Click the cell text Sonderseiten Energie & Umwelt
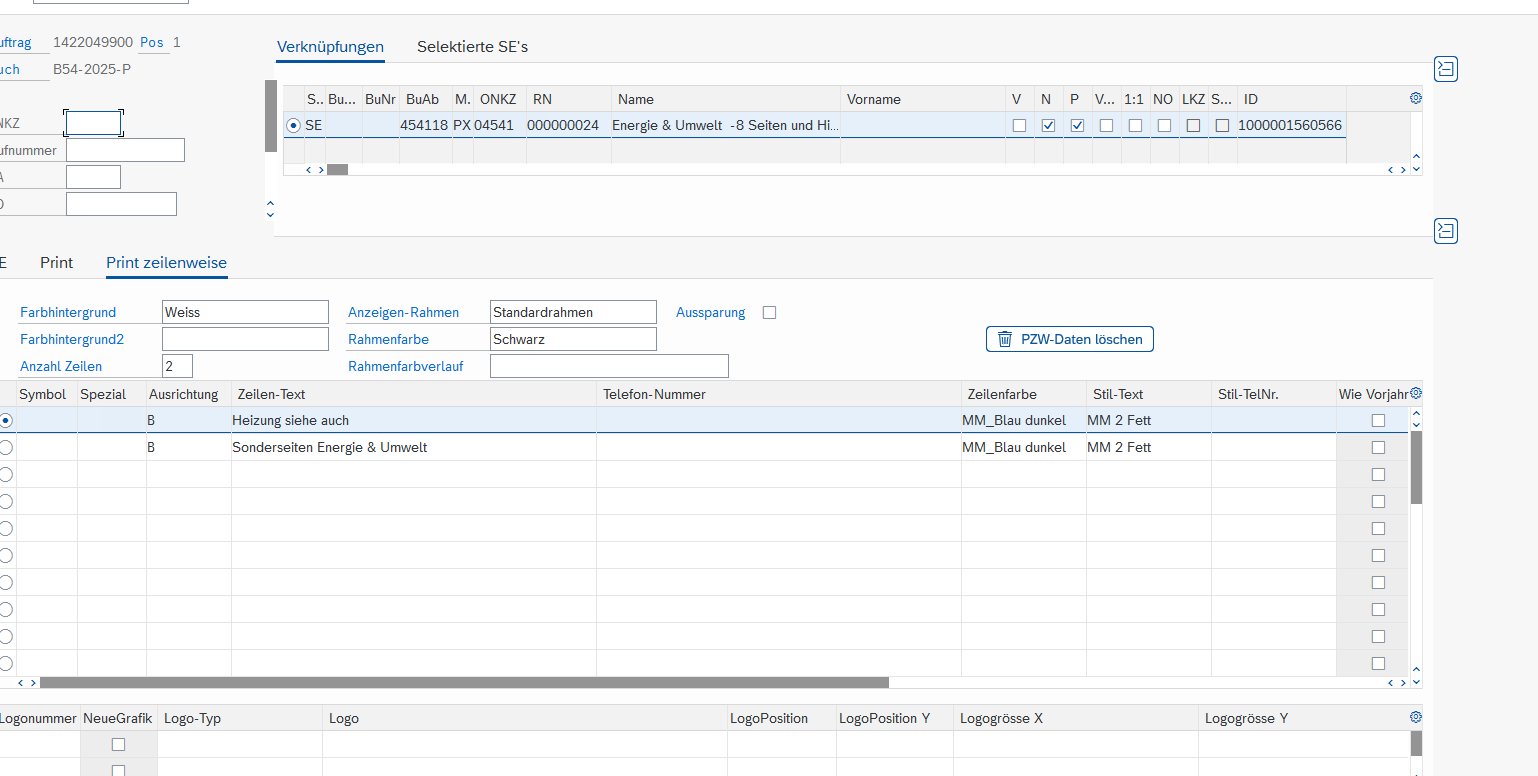The image size is (1538, 776). [x=330, y=448]
